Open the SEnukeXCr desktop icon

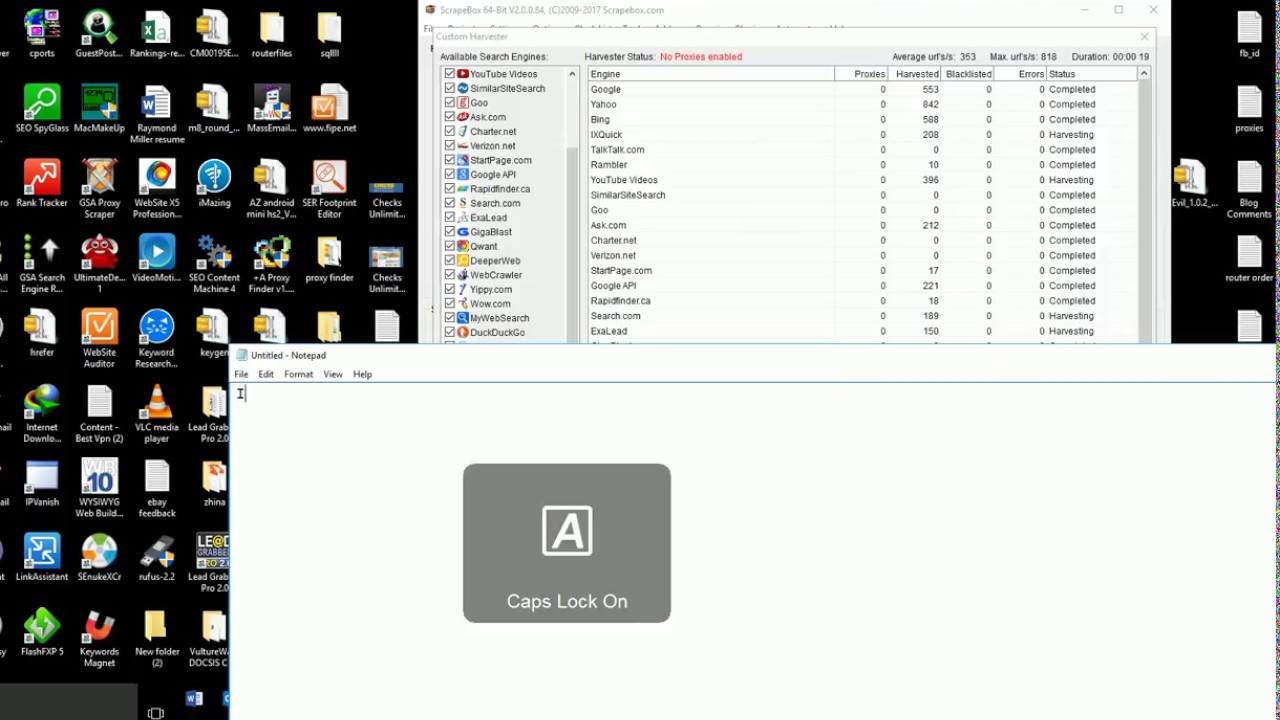pos(99,558)
